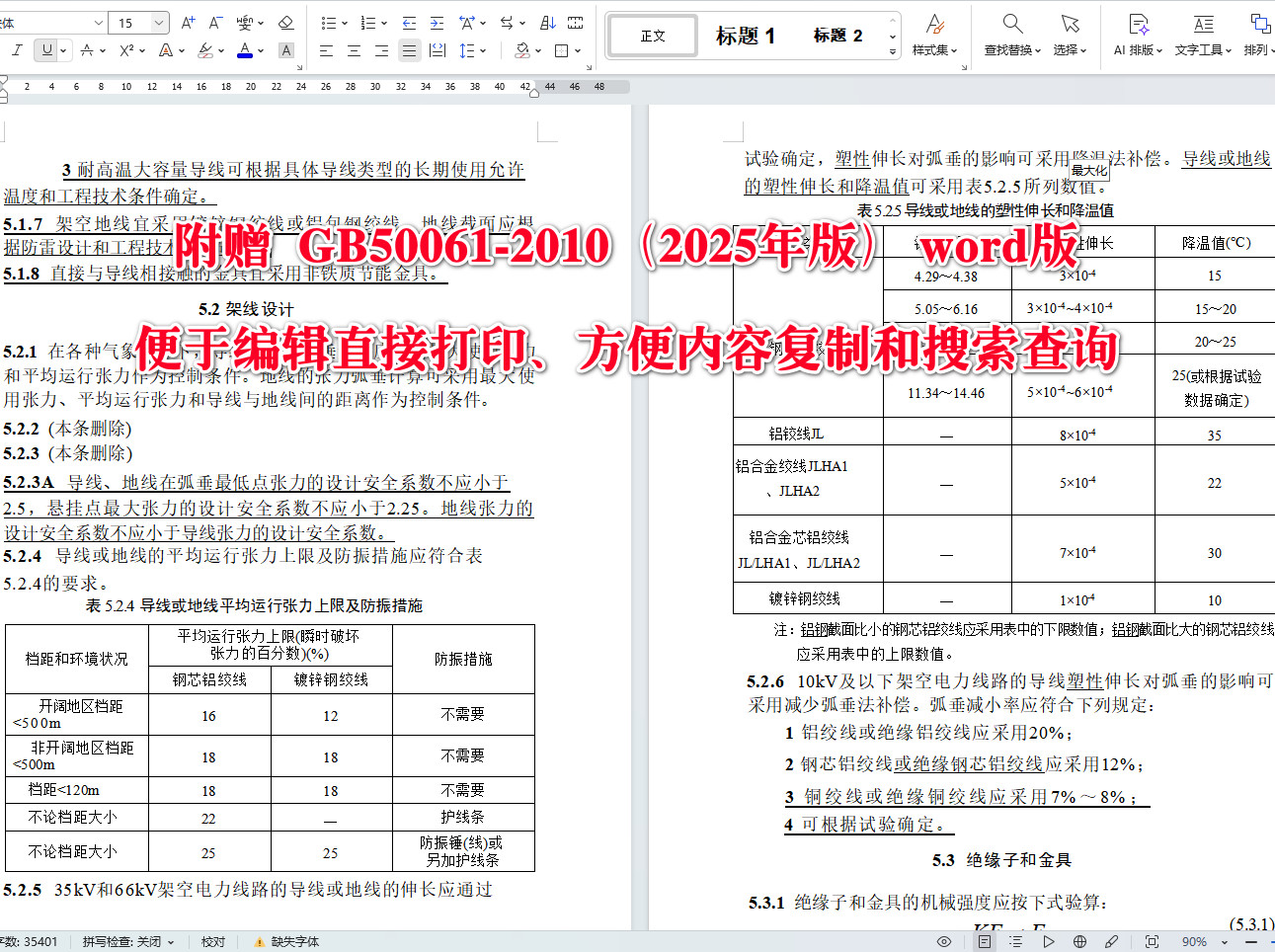1275x952 pixels.
Task: Toggle justified paragraph alignment
Action: point(409,51)
